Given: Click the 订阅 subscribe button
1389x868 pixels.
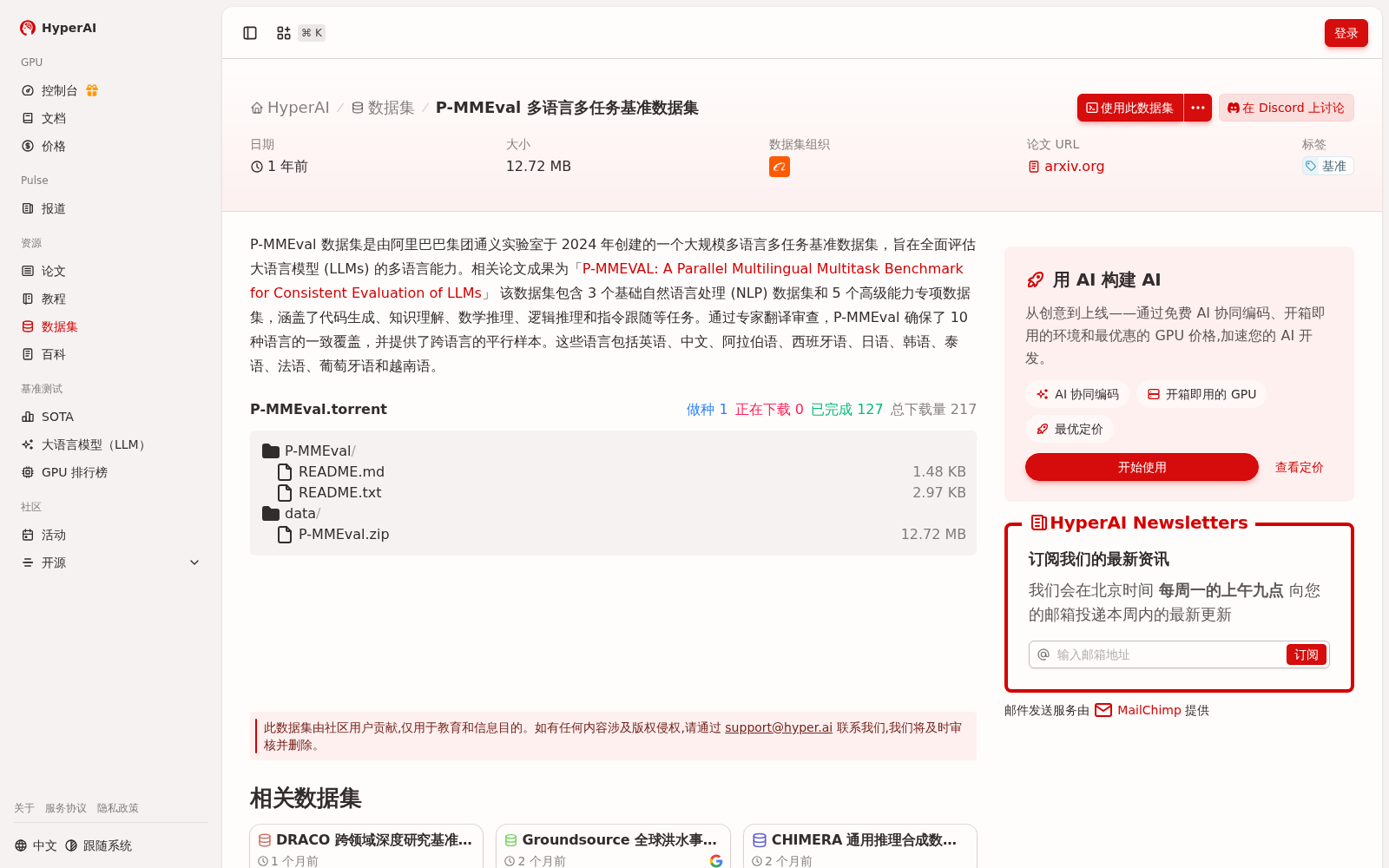Looking at the screenshot, I should (x=1306, y=654).
